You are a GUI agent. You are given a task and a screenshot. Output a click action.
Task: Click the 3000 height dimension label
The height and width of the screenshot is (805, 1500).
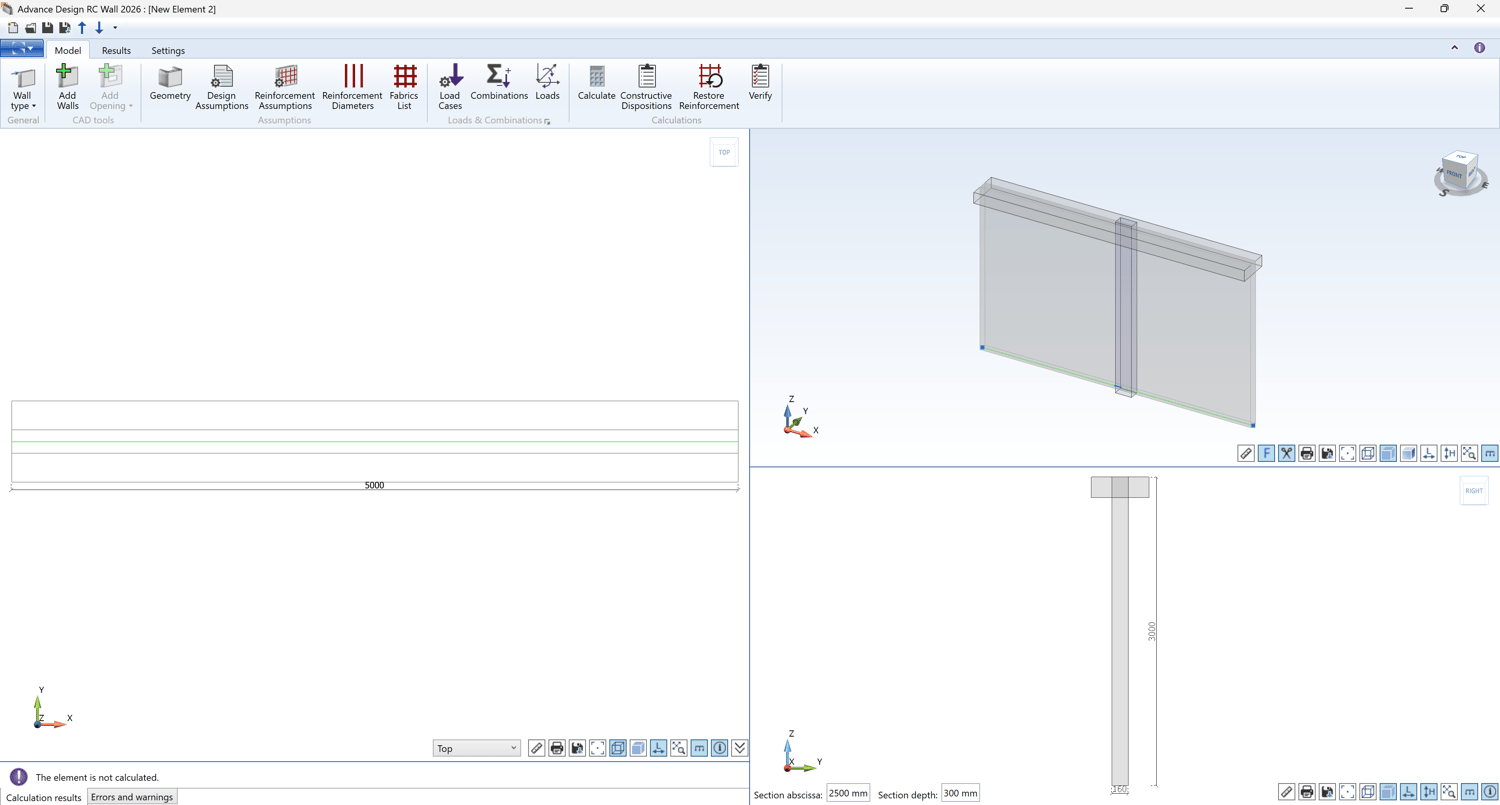[x=1152, y=631]
